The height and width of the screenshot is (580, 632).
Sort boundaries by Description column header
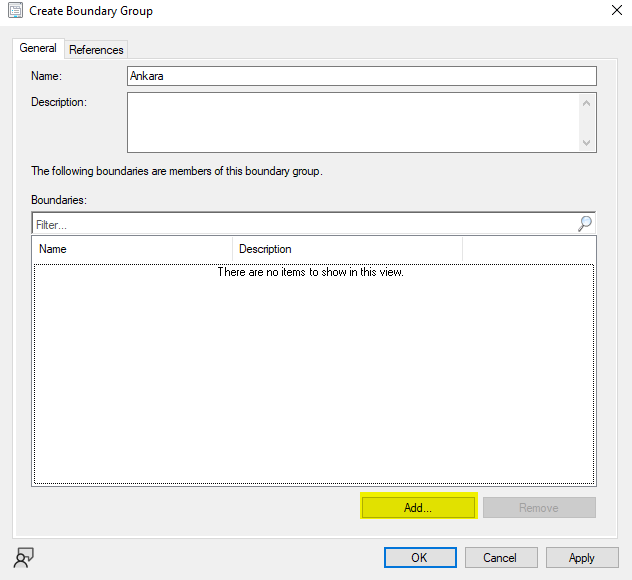[x=347, y=249]
